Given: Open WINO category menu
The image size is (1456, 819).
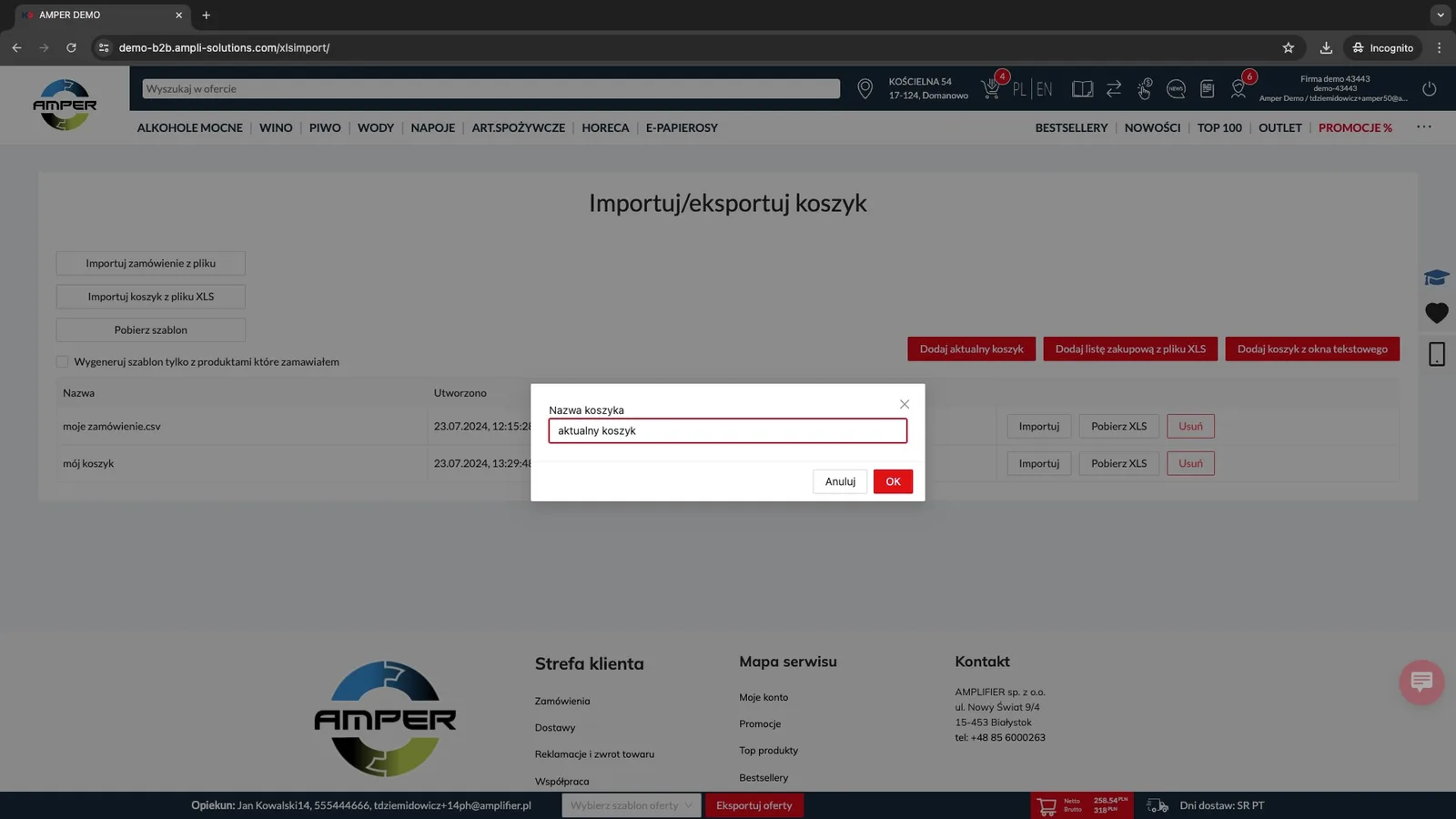Looking at the screenshot, I should tap(276, 128).
